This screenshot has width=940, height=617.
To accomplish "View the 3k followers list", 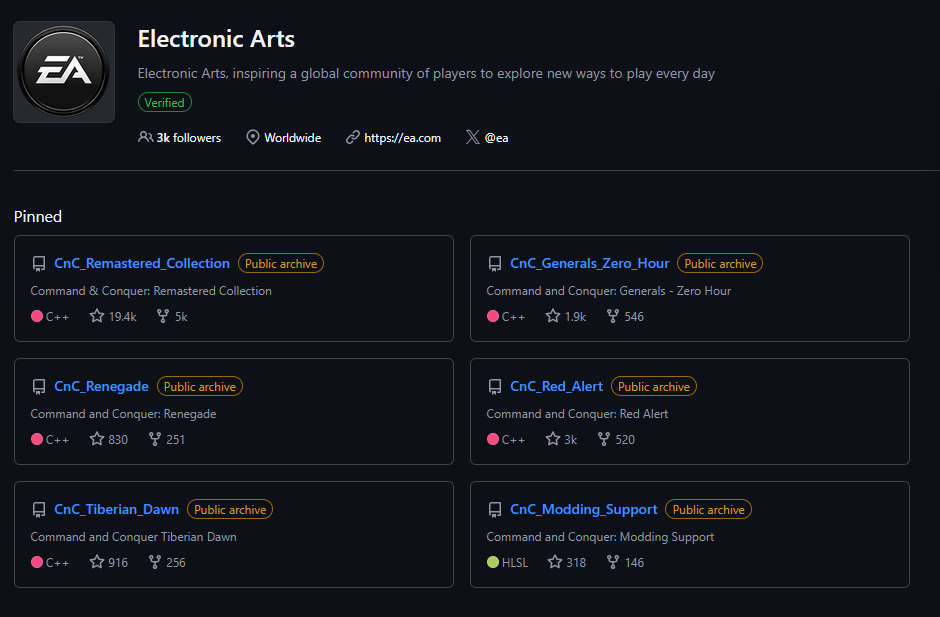I will pyautogui.click(x=189, y=138).
